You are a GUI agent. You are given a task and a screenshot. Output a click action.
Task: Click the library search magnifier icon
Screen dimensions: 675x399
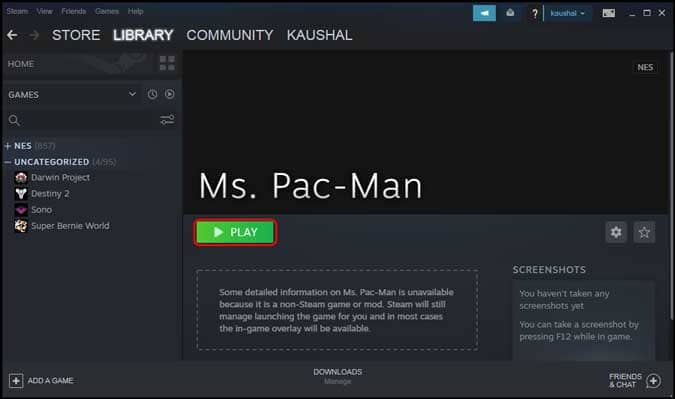[x=14, y=120]
